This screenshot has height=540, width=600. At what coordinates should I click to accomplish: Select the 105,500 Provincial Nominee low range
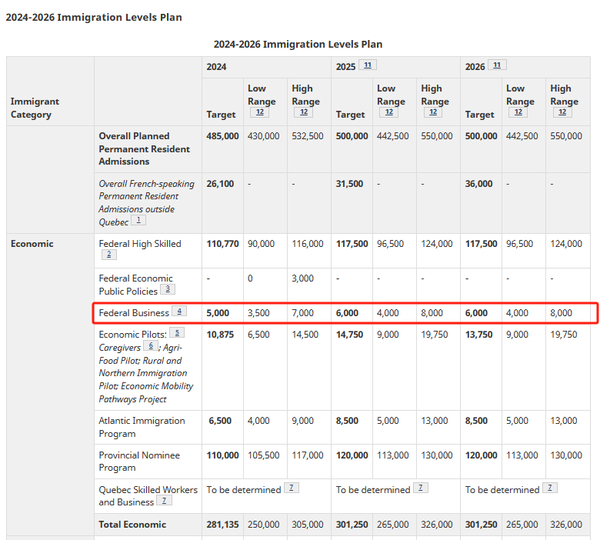pos(263,455)
